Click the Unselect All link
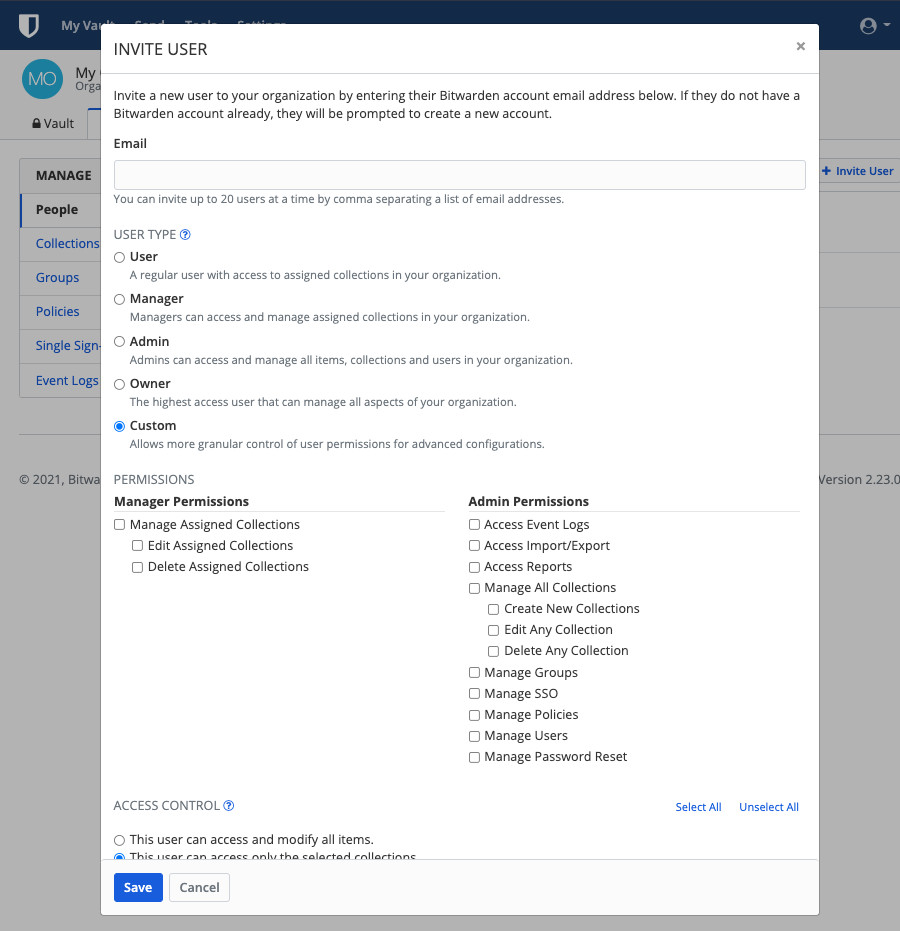This screenshot has height=931, width=900. (768, 807)
